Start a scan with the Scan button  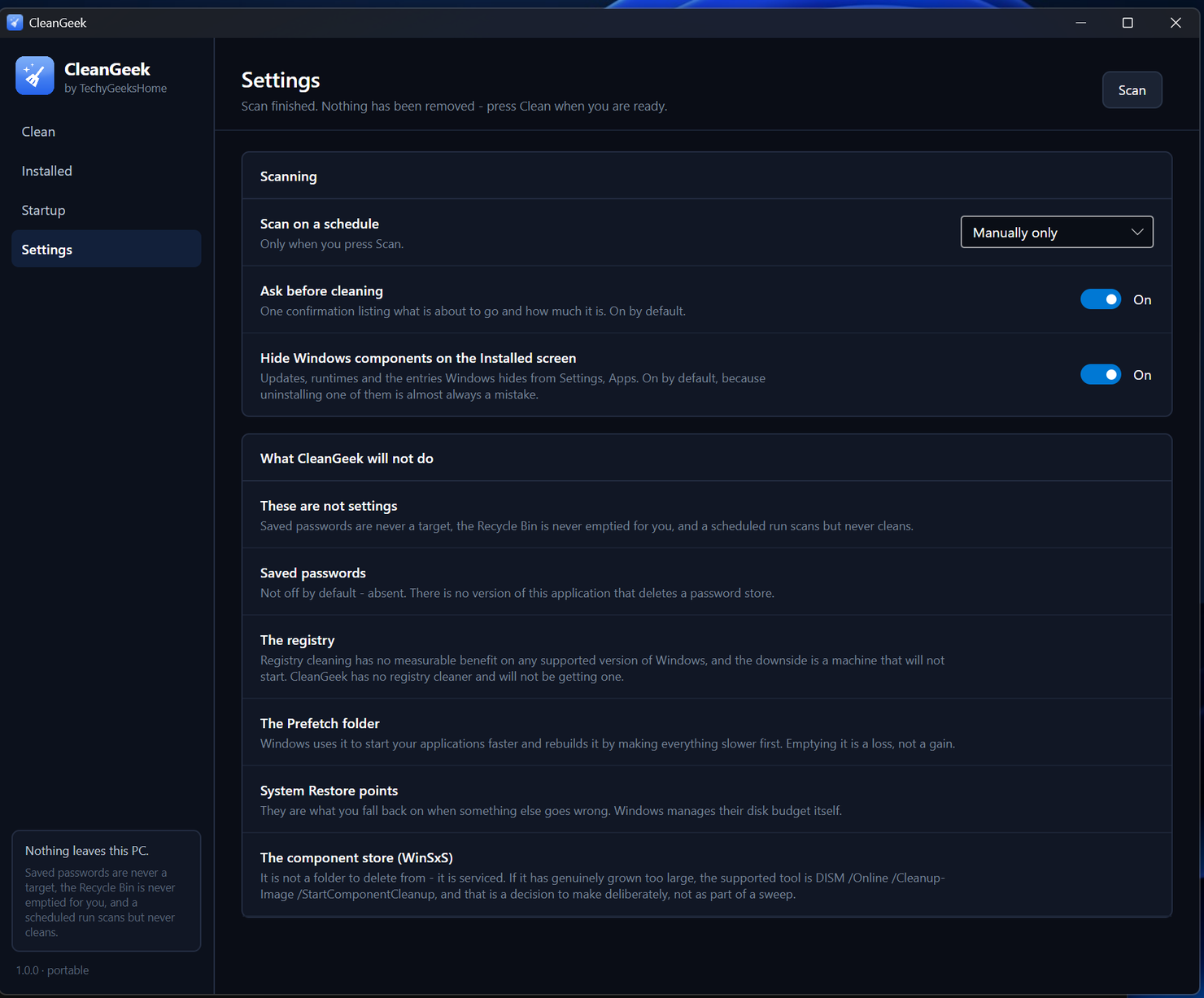coord(1132,90)
